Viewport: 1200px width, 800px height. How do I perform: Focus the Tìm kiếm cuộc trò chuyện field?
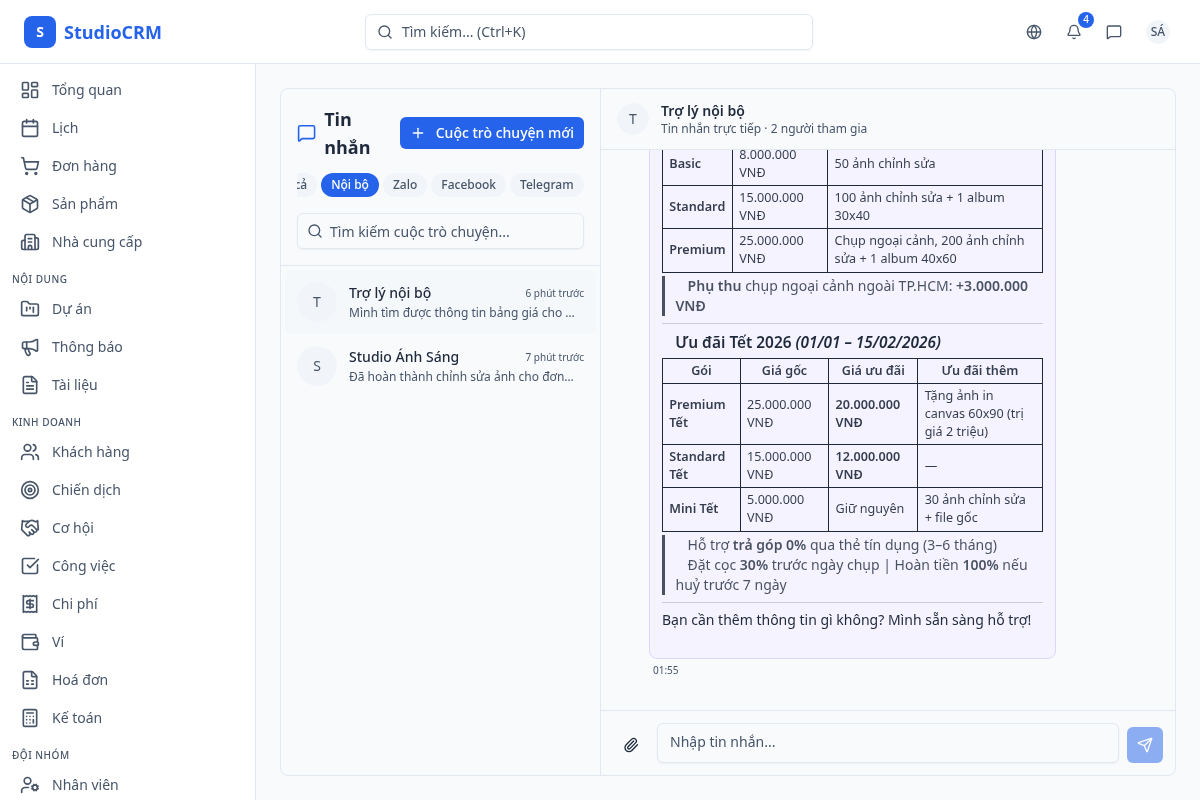click(440, 231)
